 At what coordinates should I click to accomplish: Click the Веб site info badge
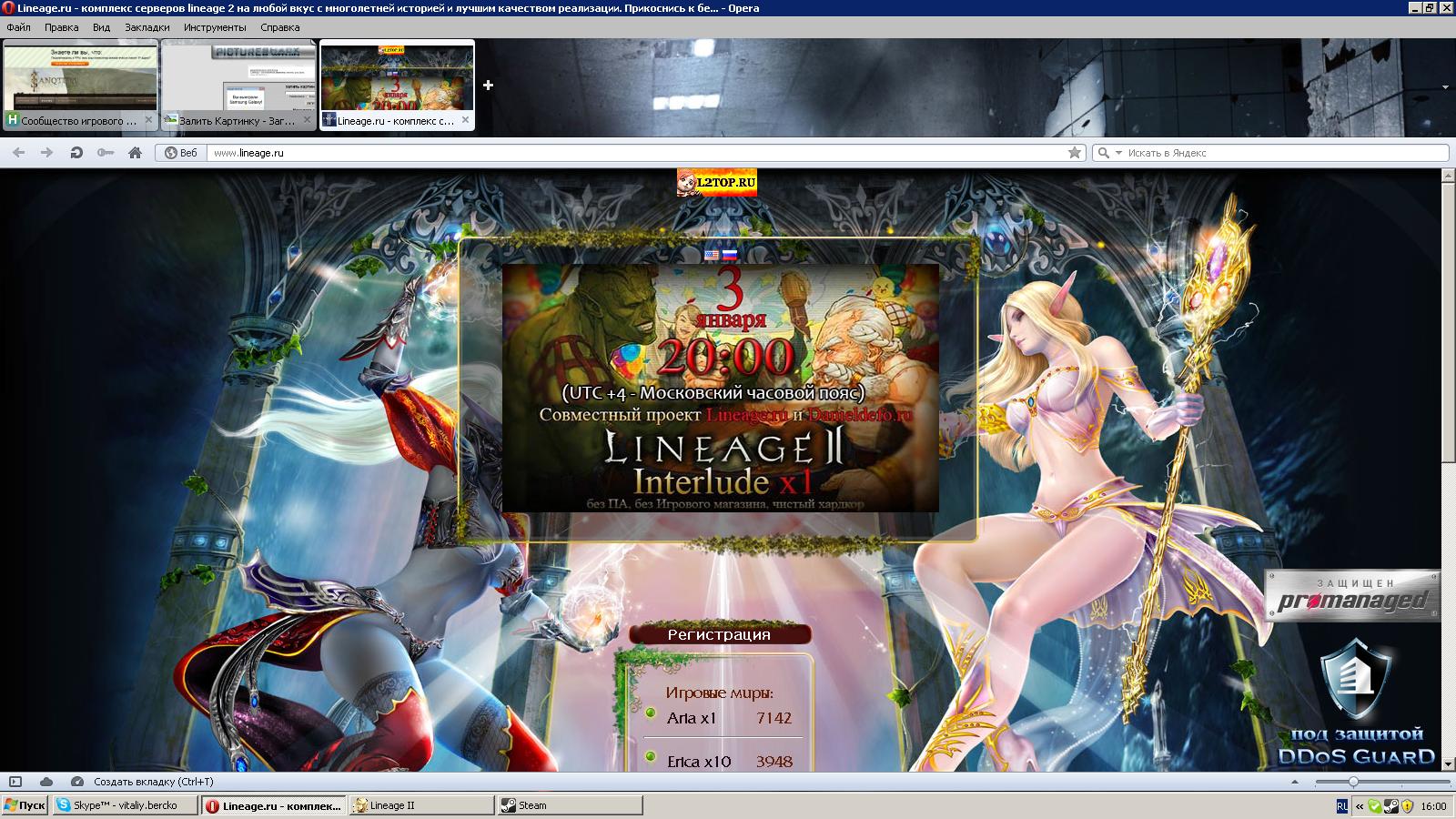[x=181, y=153]
